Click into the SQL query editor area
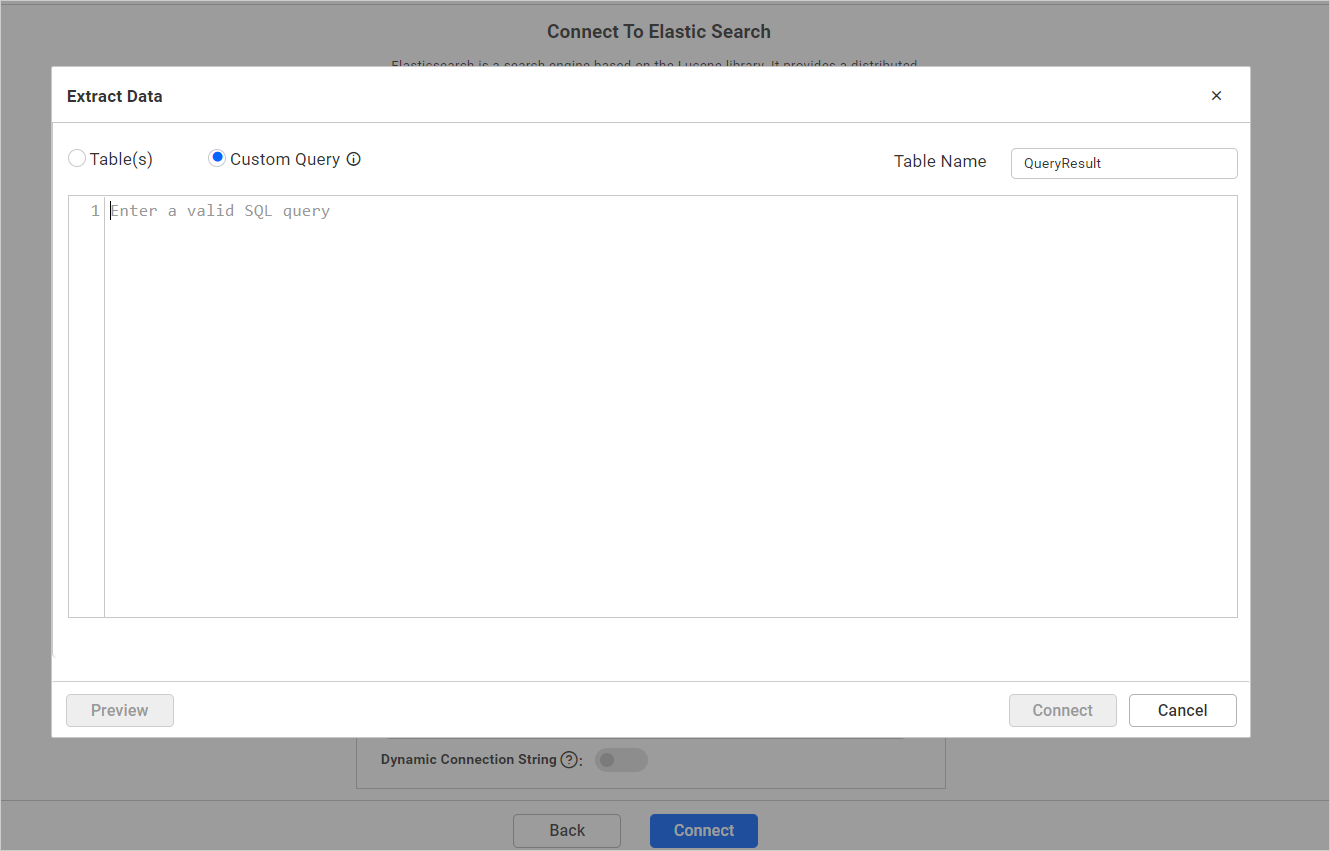Screen dimensions: 1330x851 click(670, 406)
